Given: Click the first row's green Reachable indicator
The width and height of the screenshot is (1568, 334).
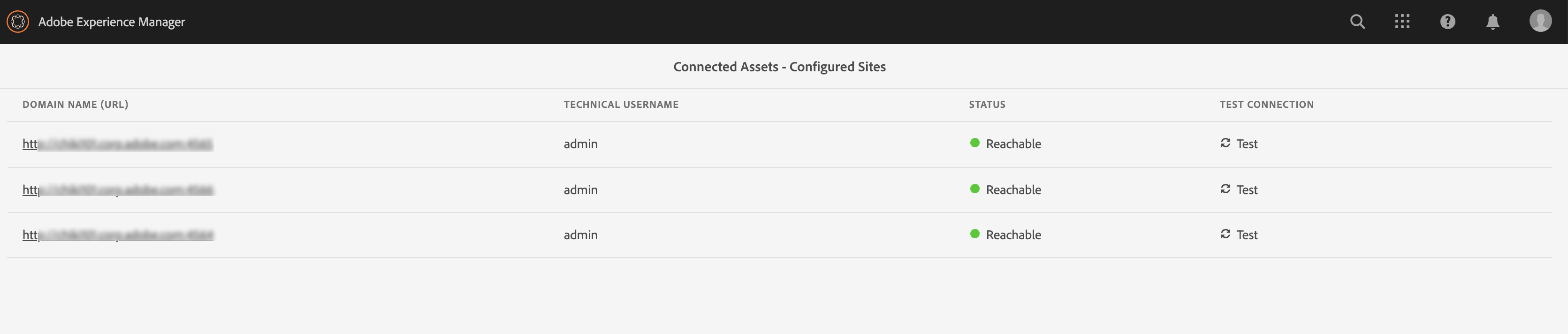Looking at the screenshot, I should (974, 143).
